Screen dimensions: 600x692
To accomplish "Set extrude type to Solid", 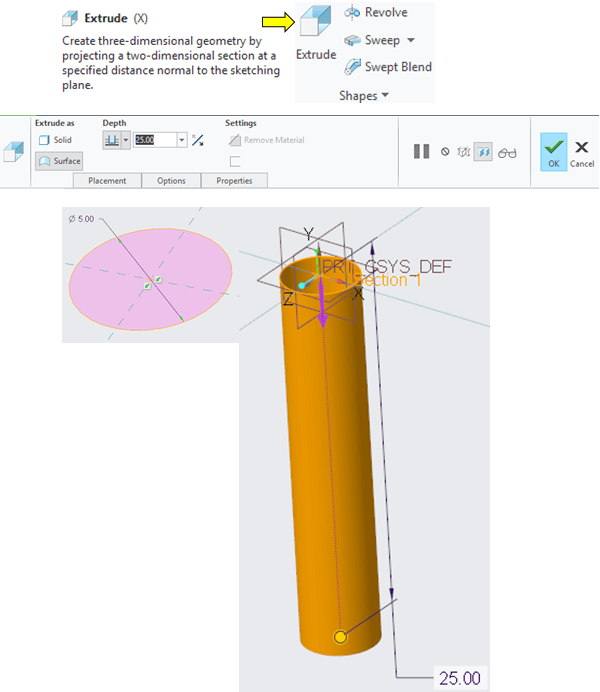I will pyautogui.click(x=56, y=140).
